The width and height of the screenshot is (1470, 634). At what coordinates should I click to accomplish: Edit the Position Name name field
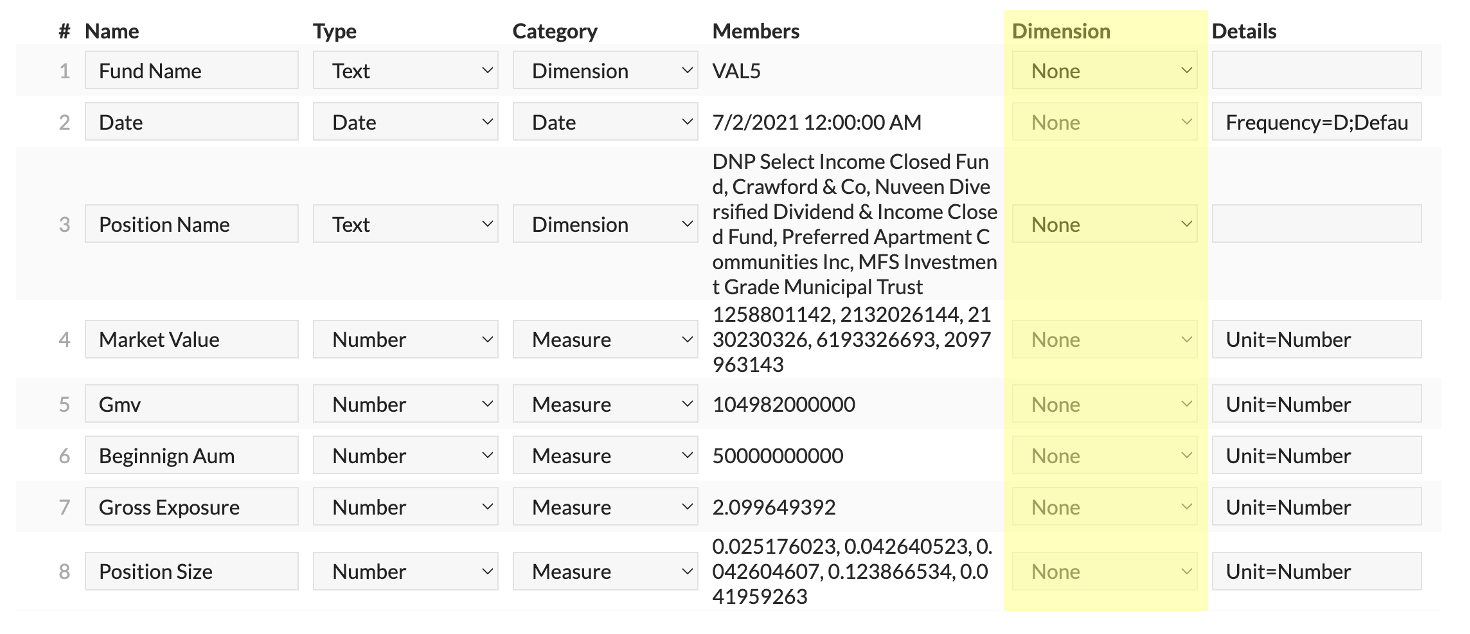[x=192, y=224]
